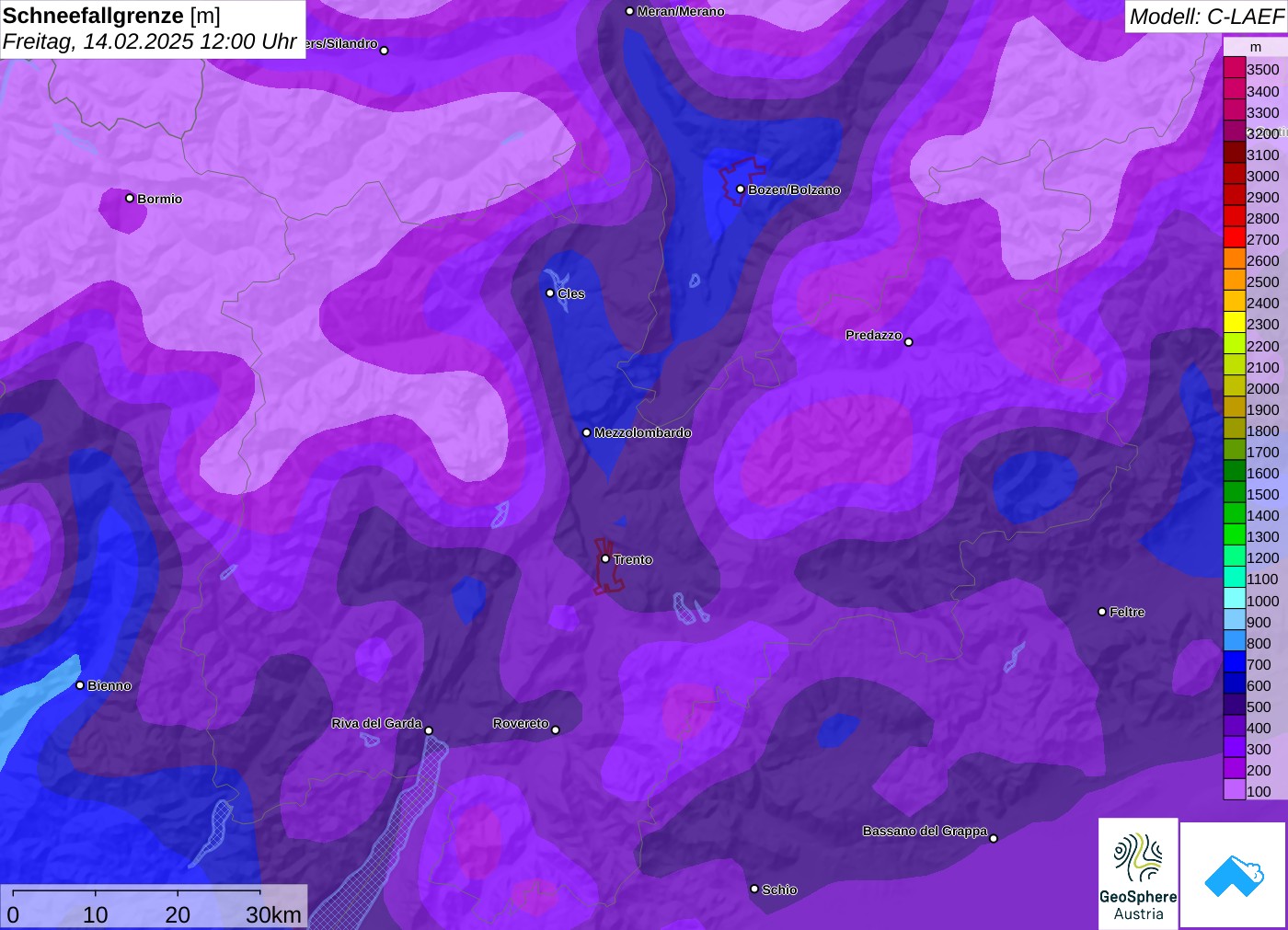Click the 100 m violet legend swatch
The height and width of the screenshot is (930, 1288).
pyautogui.click(x=1235, y=790)
